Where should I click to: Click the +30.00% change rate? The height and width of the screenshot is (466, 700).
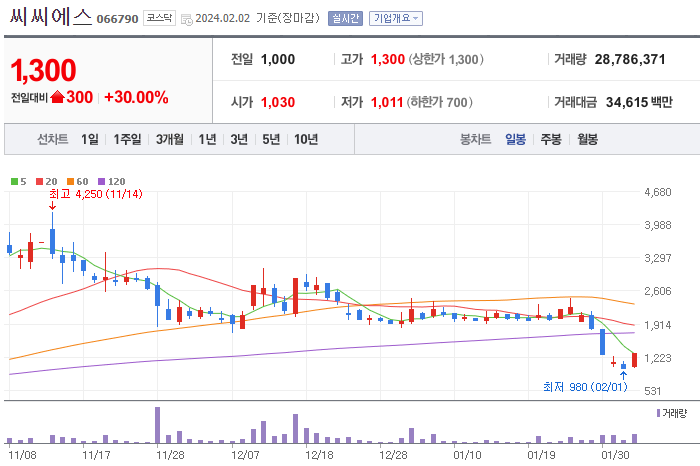[136, 97]
